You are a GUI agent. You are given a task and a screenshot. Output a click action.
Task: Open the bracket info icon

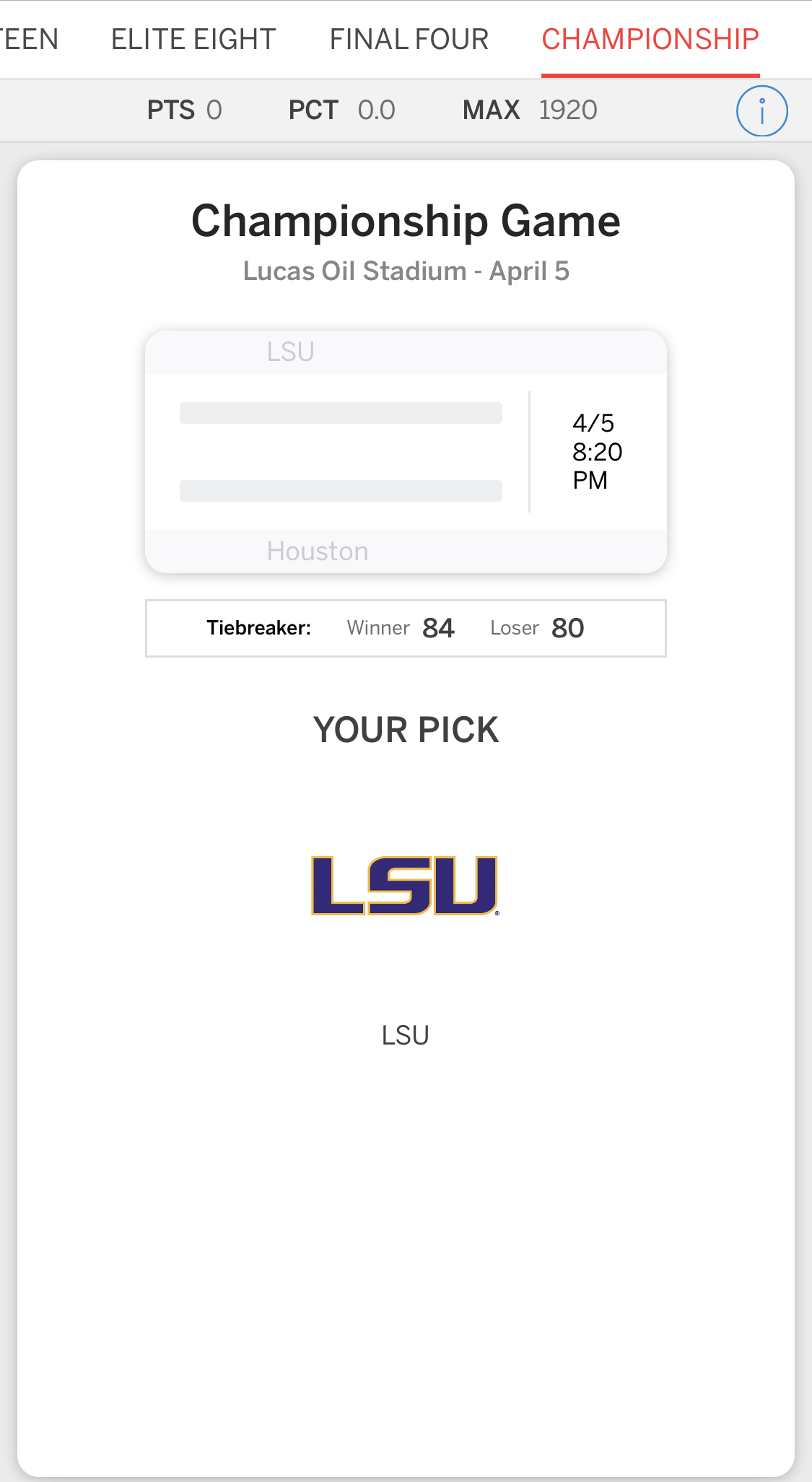pyautogui.click(x=761, y=111)
